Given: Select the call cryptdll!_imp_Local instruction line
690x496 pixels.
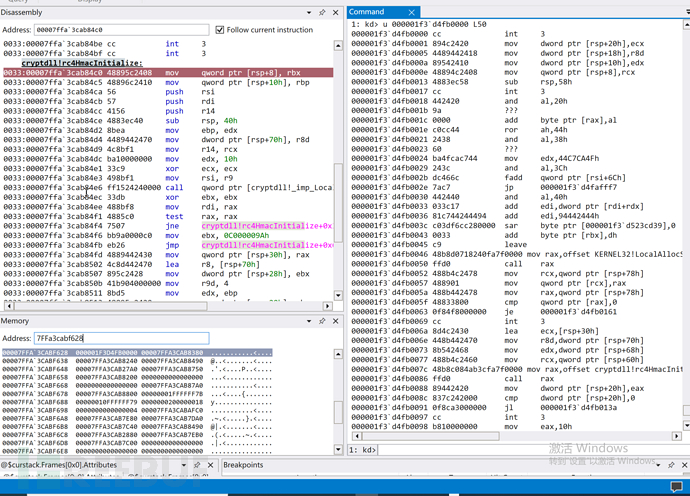Looking at the screenshot, I should click(x=168, y=187).
